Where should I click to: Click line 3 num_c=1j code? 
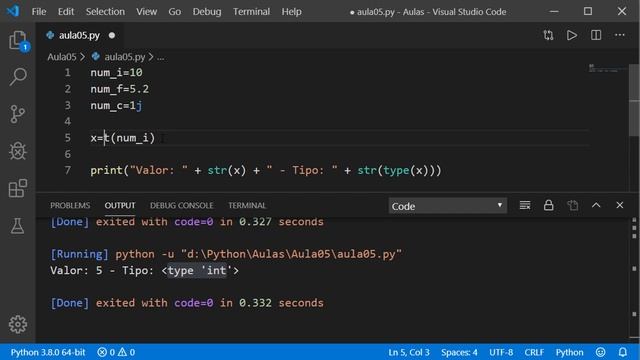coord(116,105)
